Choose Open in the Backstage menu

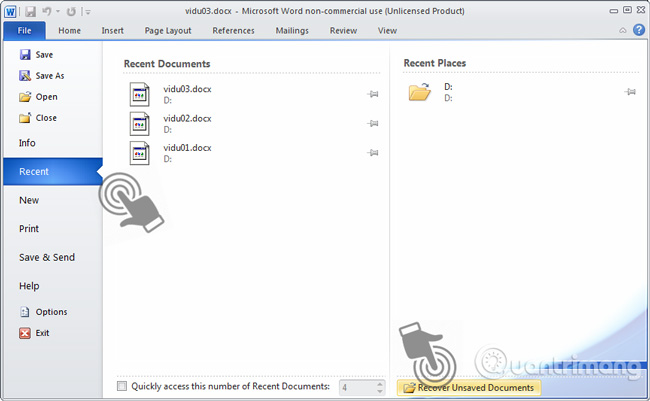pos(38,97)
